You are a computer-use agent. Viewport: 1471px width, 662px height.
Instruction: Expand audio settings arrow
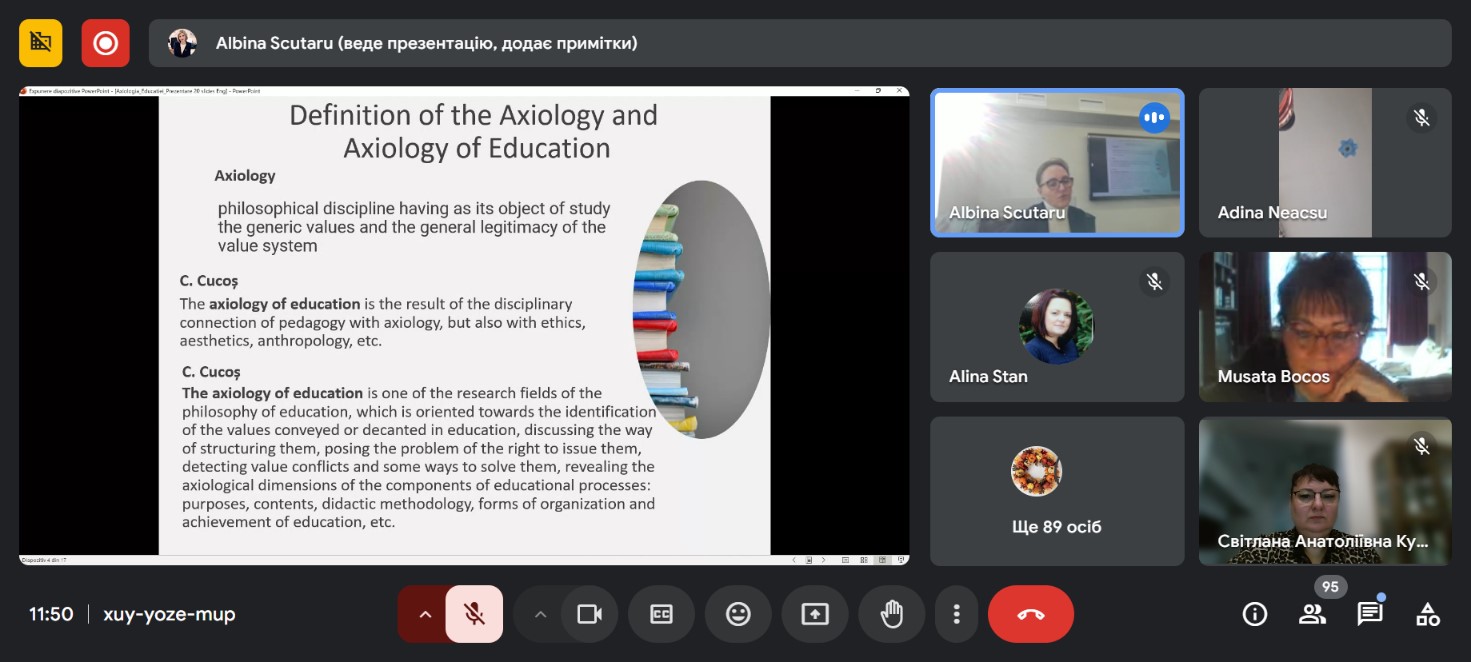[x=424, y=614]
